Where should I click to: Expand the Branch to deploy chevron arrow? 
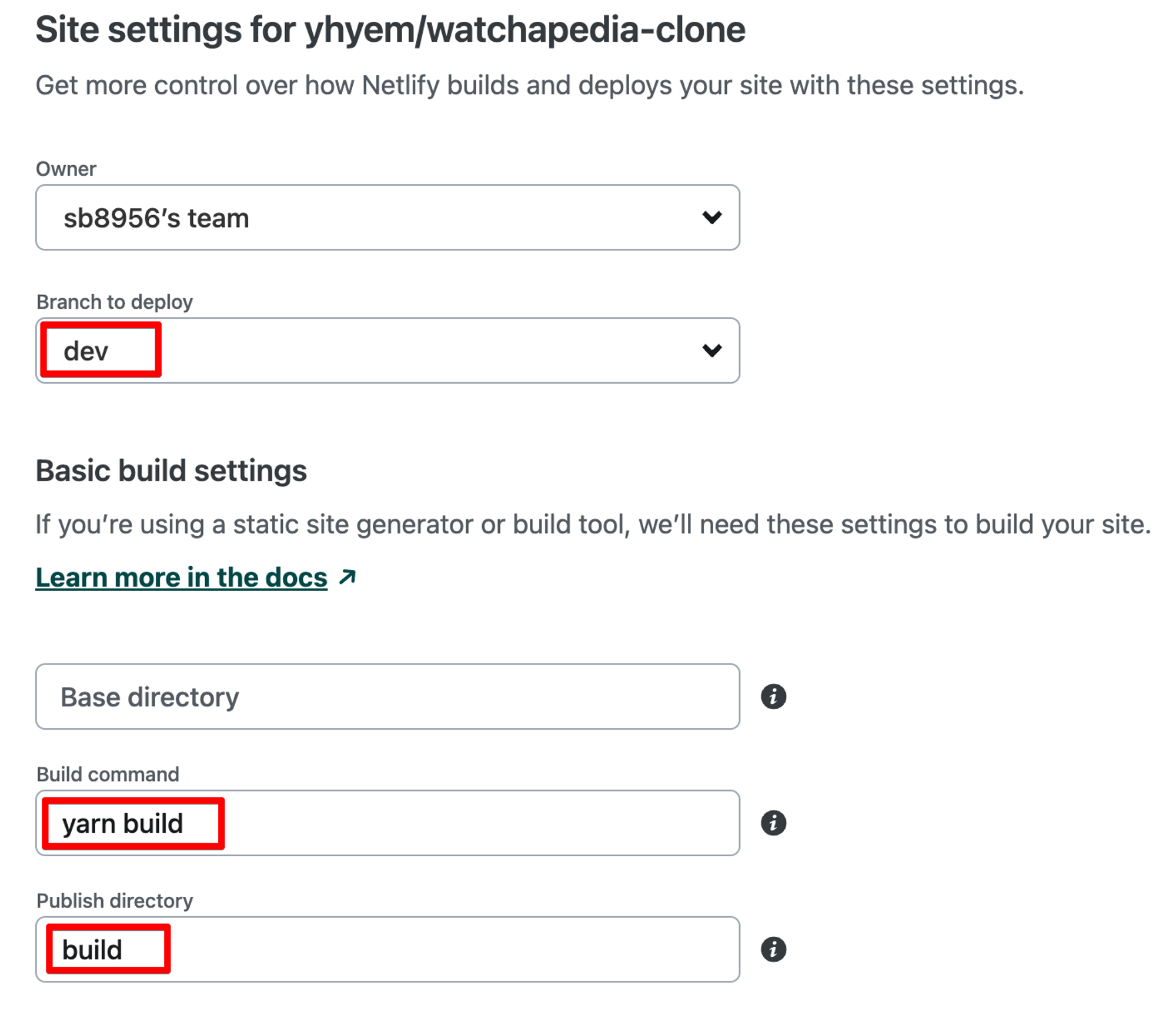711,350
